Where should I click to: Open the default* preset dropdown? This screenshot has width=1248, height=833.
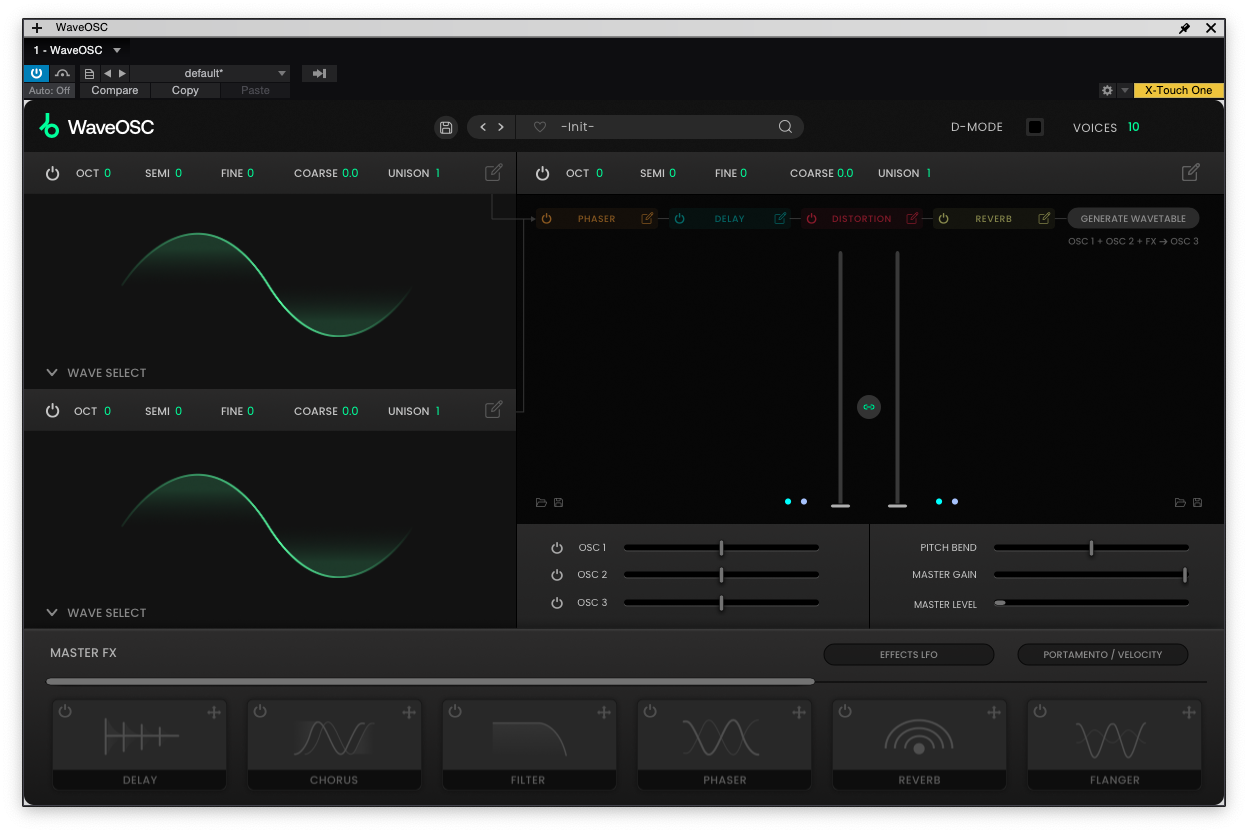pyautogui.click(x=210, y=73)
